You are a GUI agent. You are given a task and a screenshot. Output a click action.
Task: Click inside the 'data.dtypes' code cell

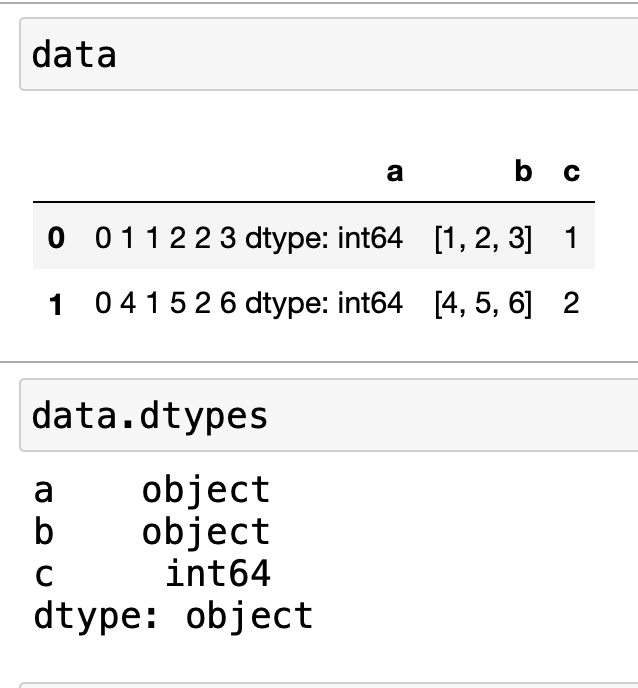click(x=320, y=414)
